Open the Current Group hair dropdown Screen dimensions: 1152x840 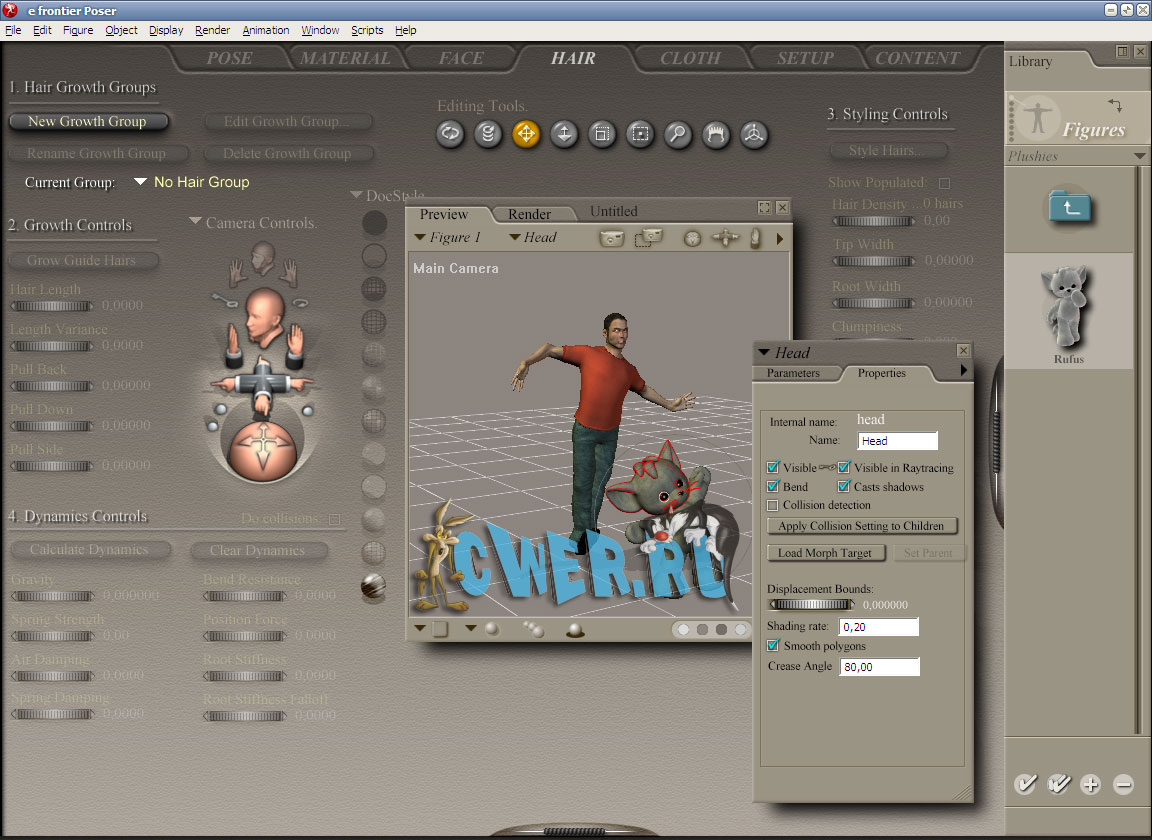[x=141, y=182]
